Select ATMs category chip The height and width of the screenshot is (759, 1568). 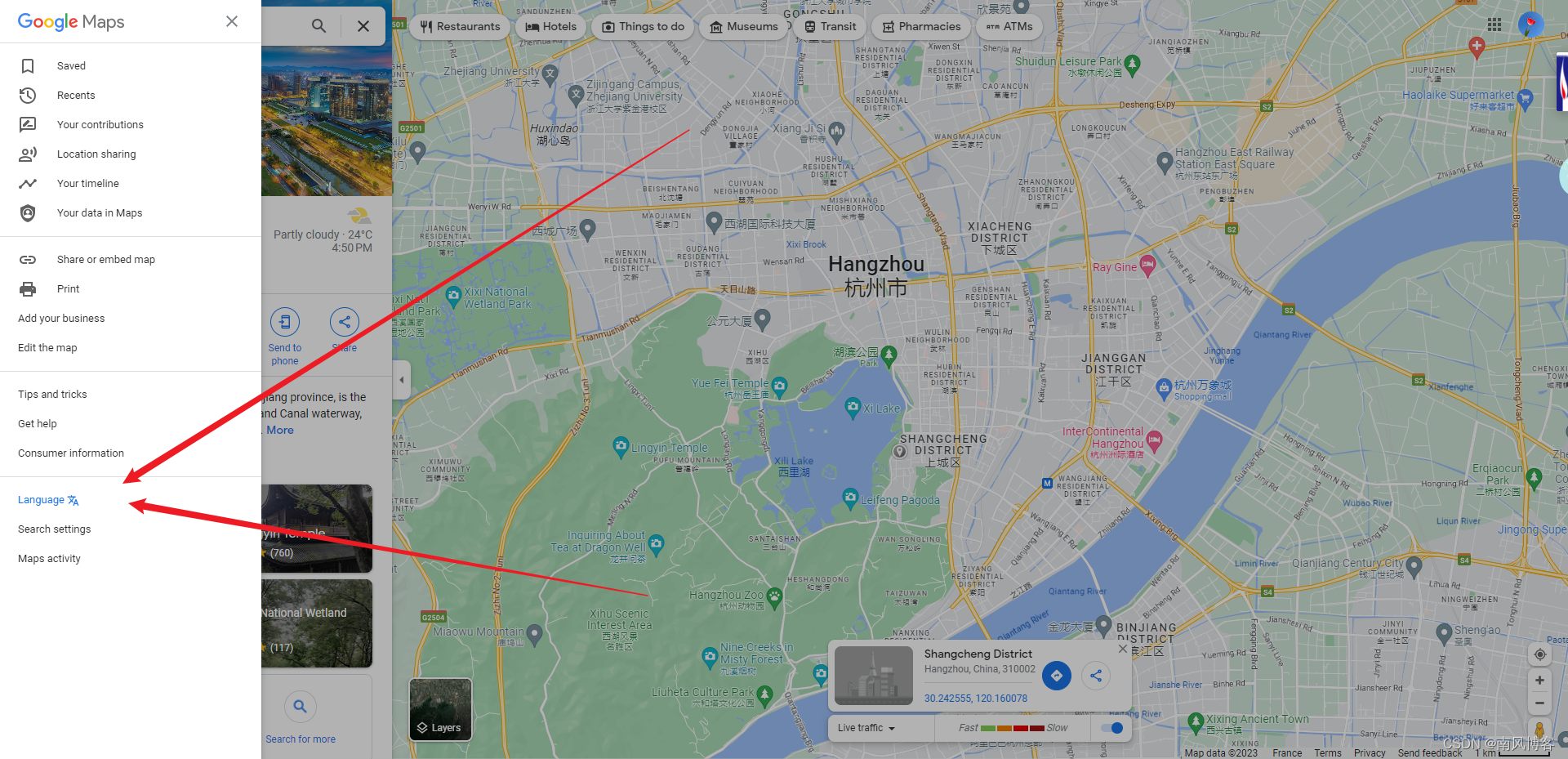(1009, 27)
